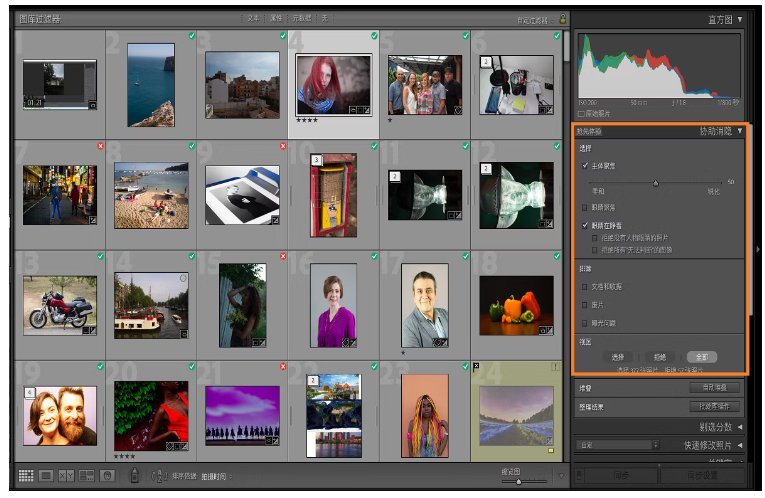Viewport: 765px width, 498px height.
Task: Click the 全部 preview button
Action: pyautogui.click(x=701, y=357)
